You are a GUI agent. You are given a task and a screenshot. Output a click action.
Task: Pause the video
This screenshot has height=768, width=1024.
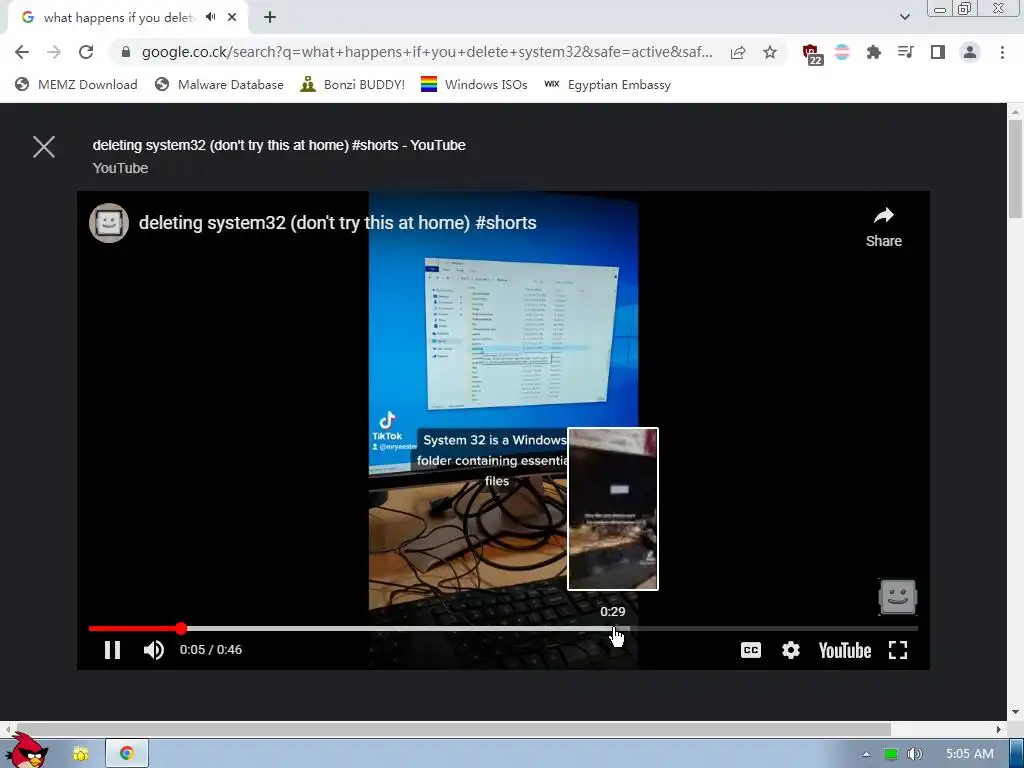[x=112, y=650]
